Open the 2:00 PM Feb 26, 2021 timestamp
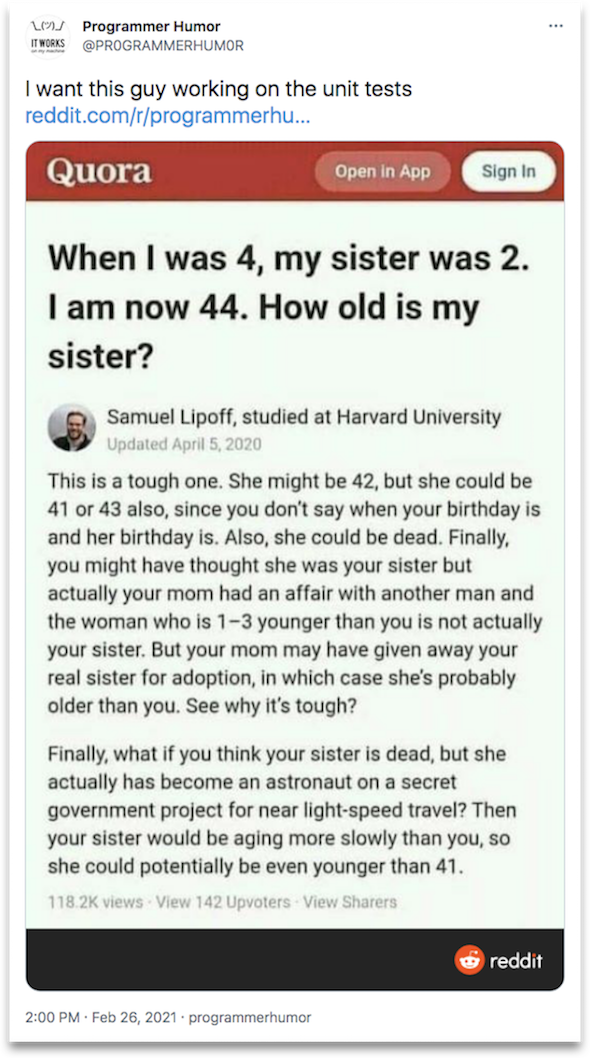The image size is (590, 1058). coord(101,1017)
